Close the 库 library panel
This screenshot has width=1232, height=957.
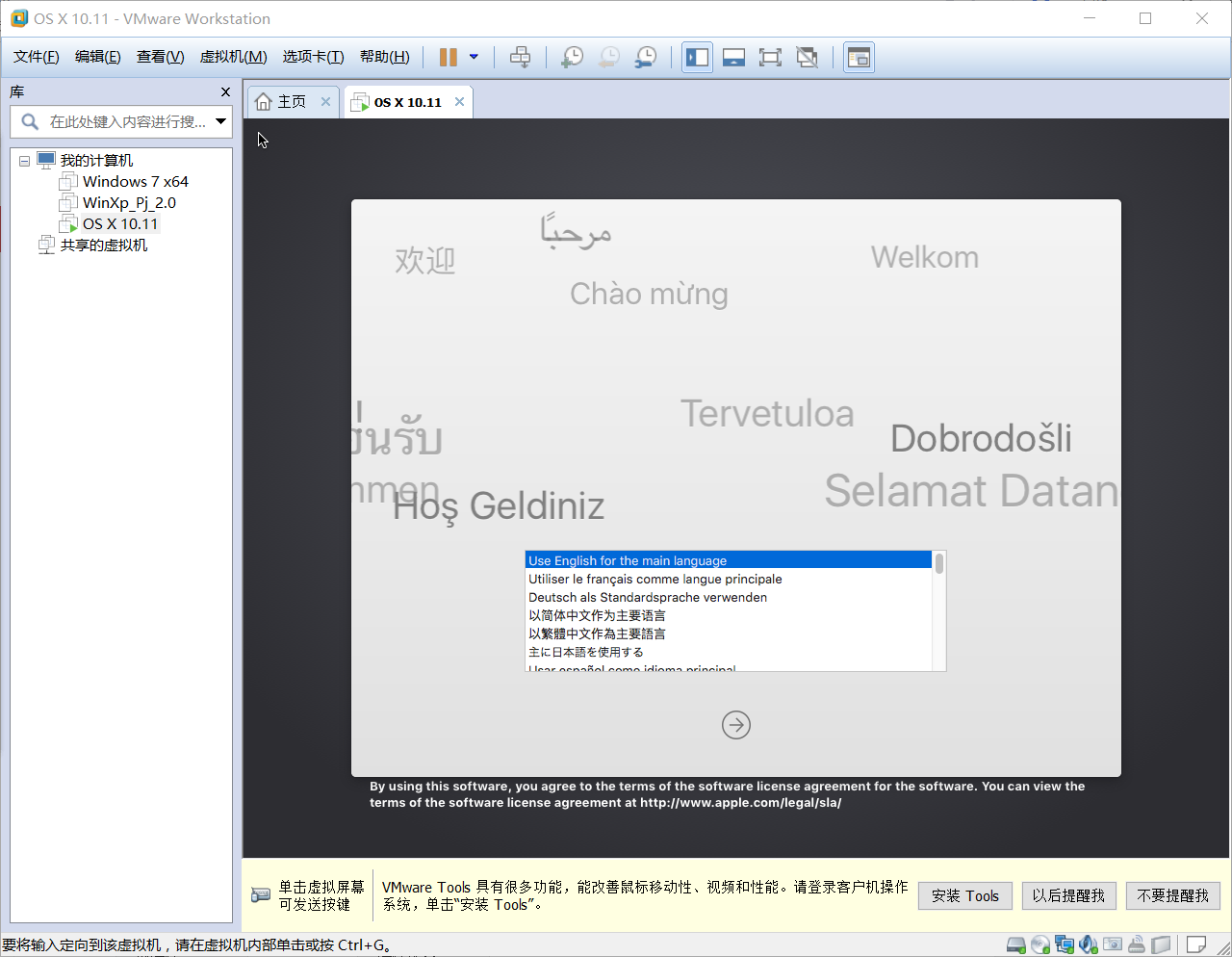225,91
